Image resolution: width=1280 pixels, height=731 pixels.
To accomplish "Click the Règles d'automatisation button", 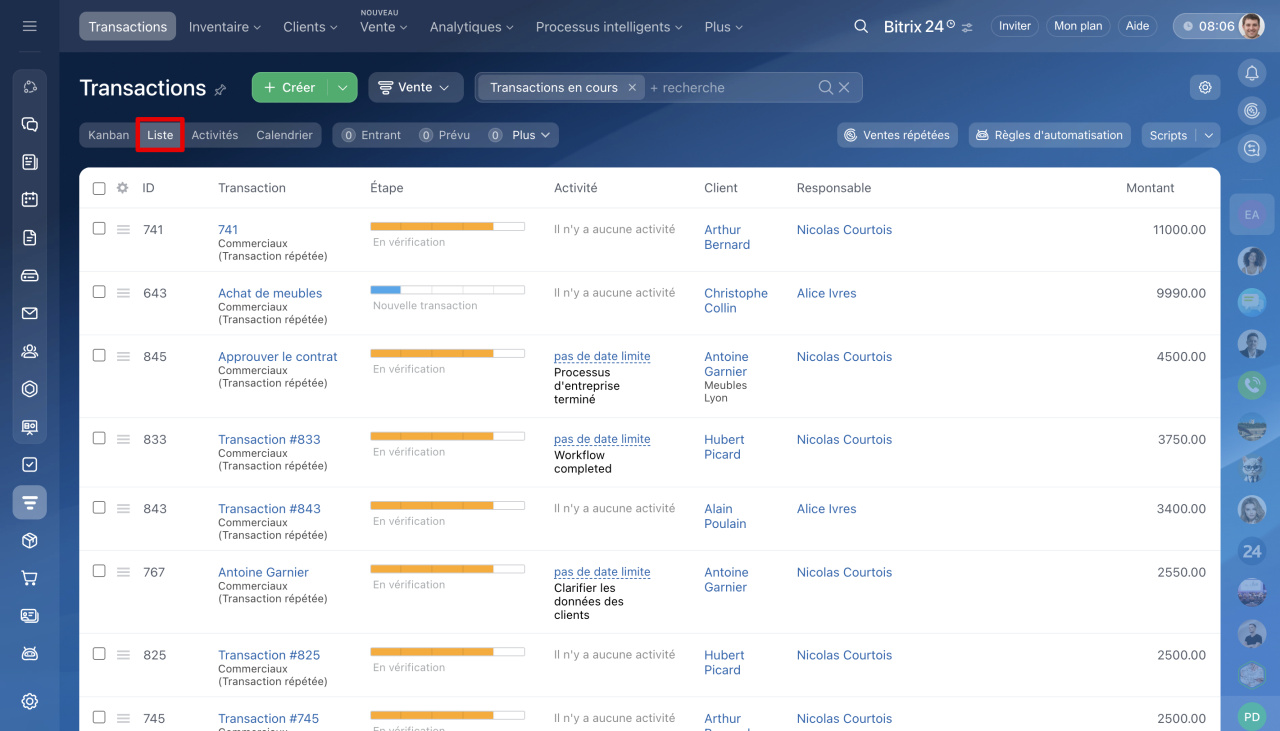I will 1049,135.
